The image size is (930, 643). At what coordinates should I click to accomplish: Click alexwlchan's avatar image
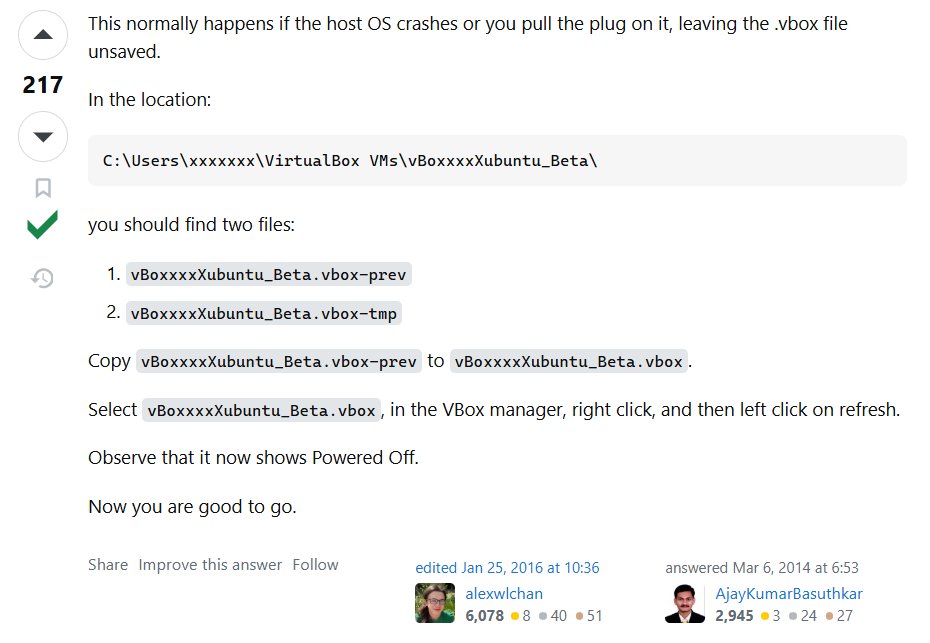[435, 603]
